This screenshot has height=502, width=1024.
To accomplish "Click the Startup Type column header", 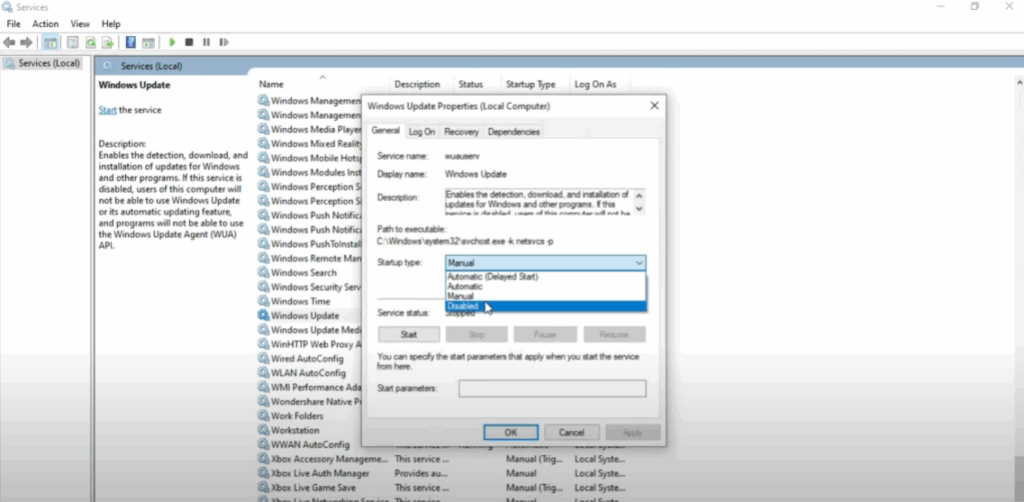I will pos(530,84).
